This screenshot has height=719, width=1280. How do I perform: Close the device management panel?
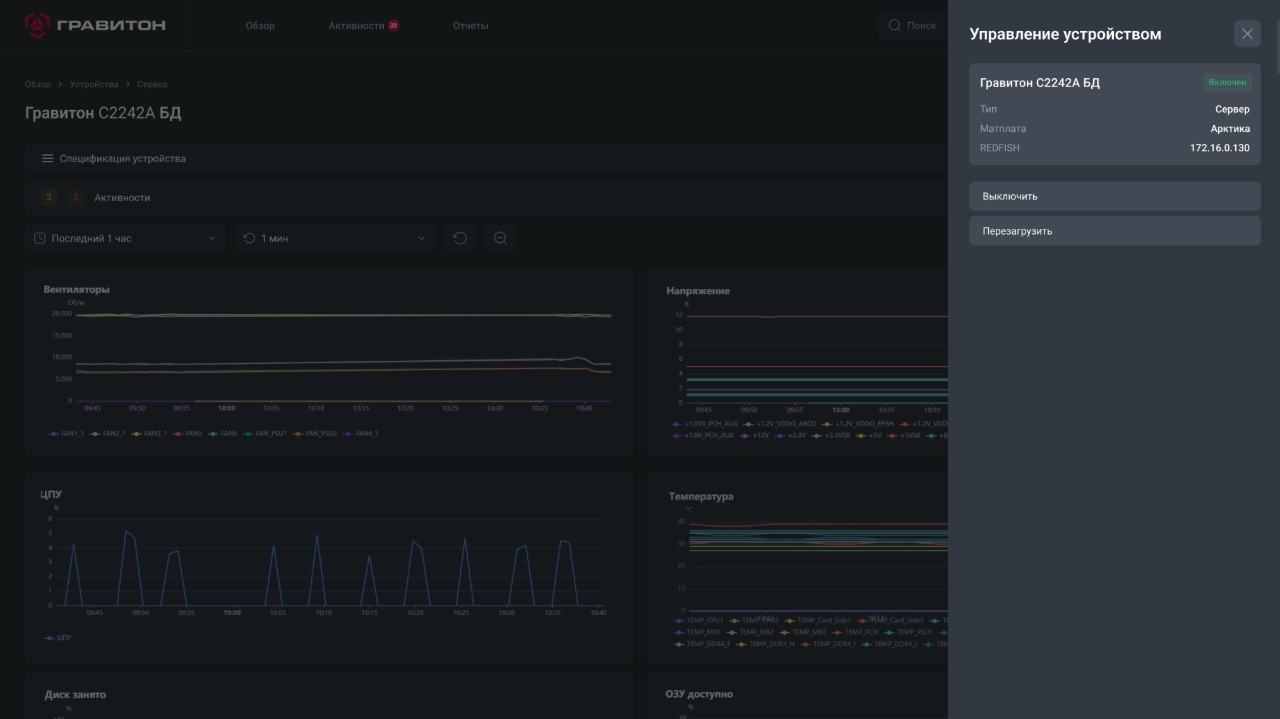pos(1247,34)
